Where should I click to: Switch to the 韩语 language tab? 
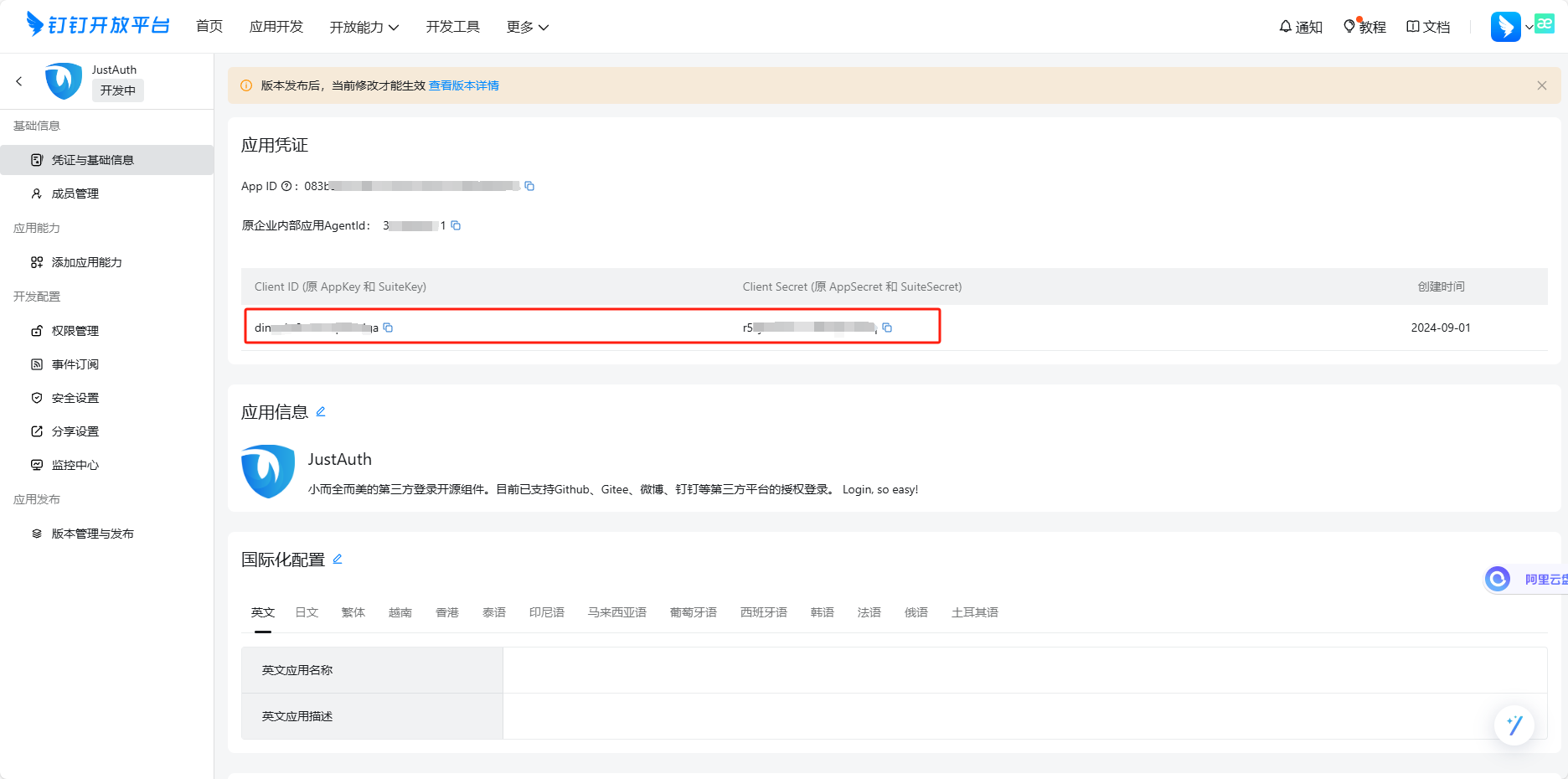pyautogui.click(x=823, y=612)
